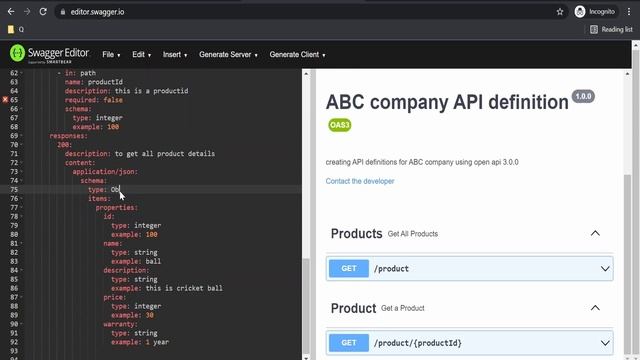
Task: Click the Swagger Editor logo
Action: (x=49, y=54)
